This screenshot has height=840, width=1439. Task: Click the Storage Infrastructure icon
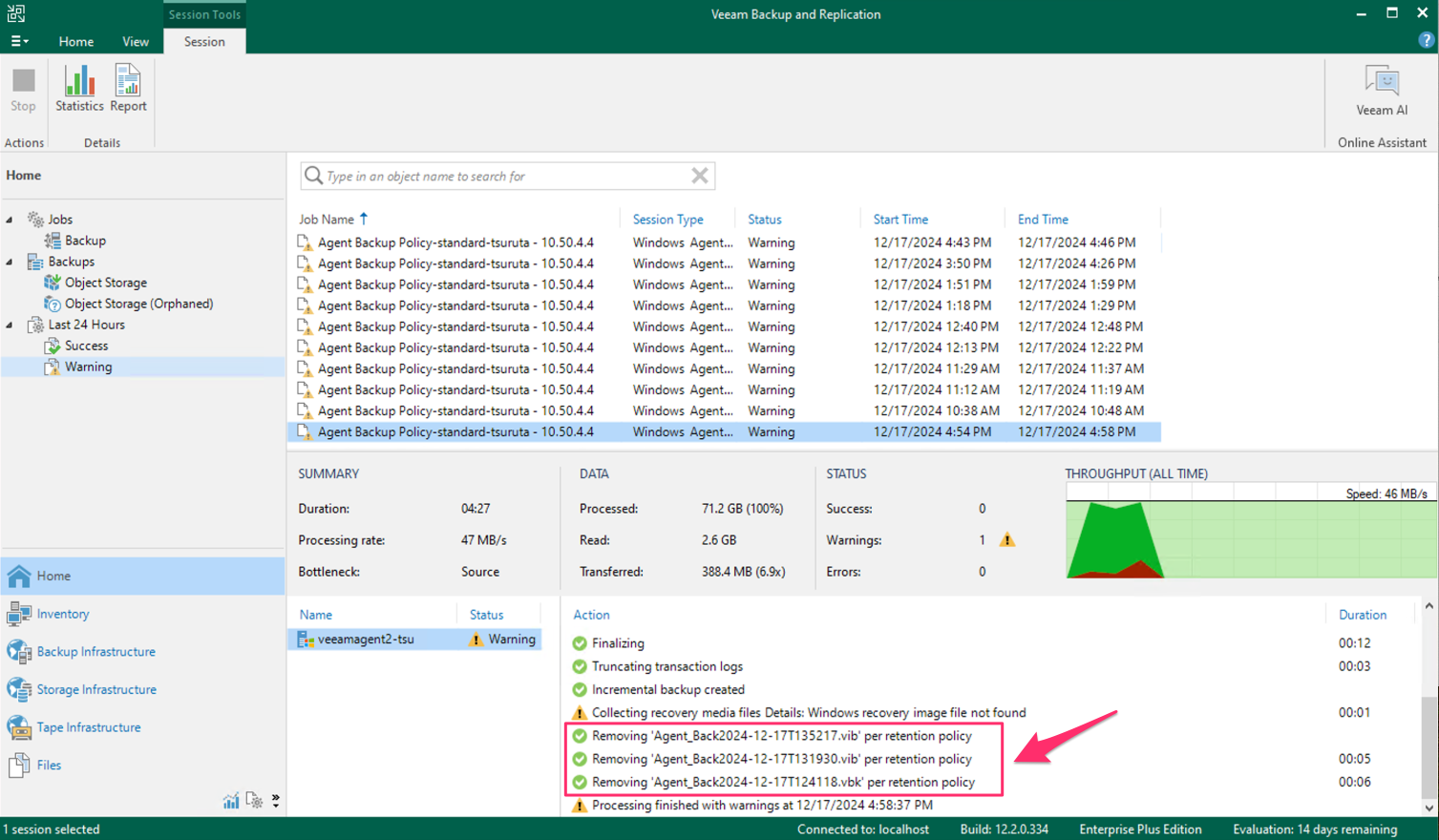(19, 689)
